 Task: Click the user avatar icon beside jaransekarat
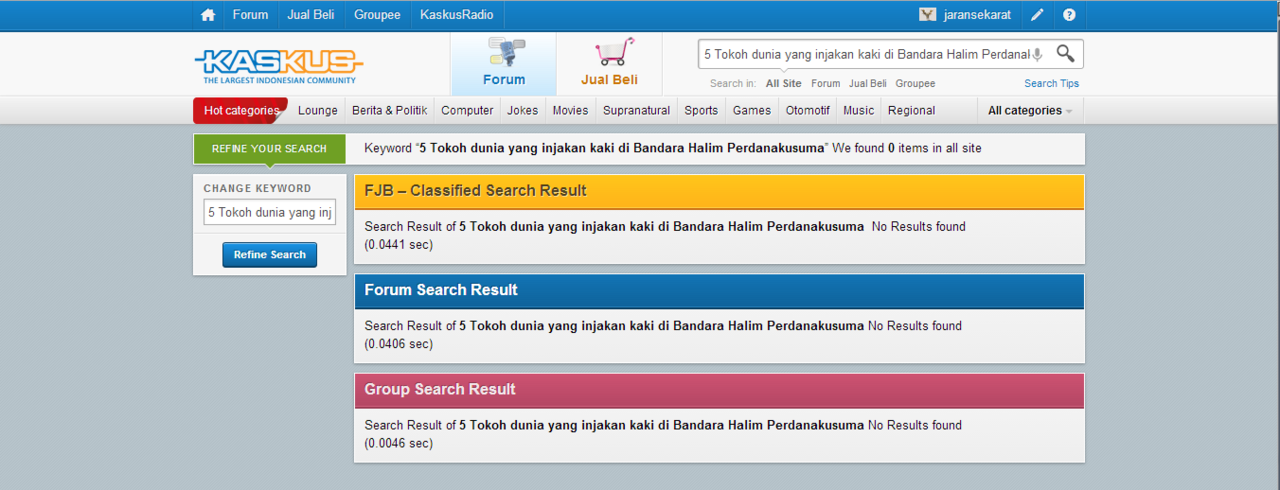coord(928,15)
